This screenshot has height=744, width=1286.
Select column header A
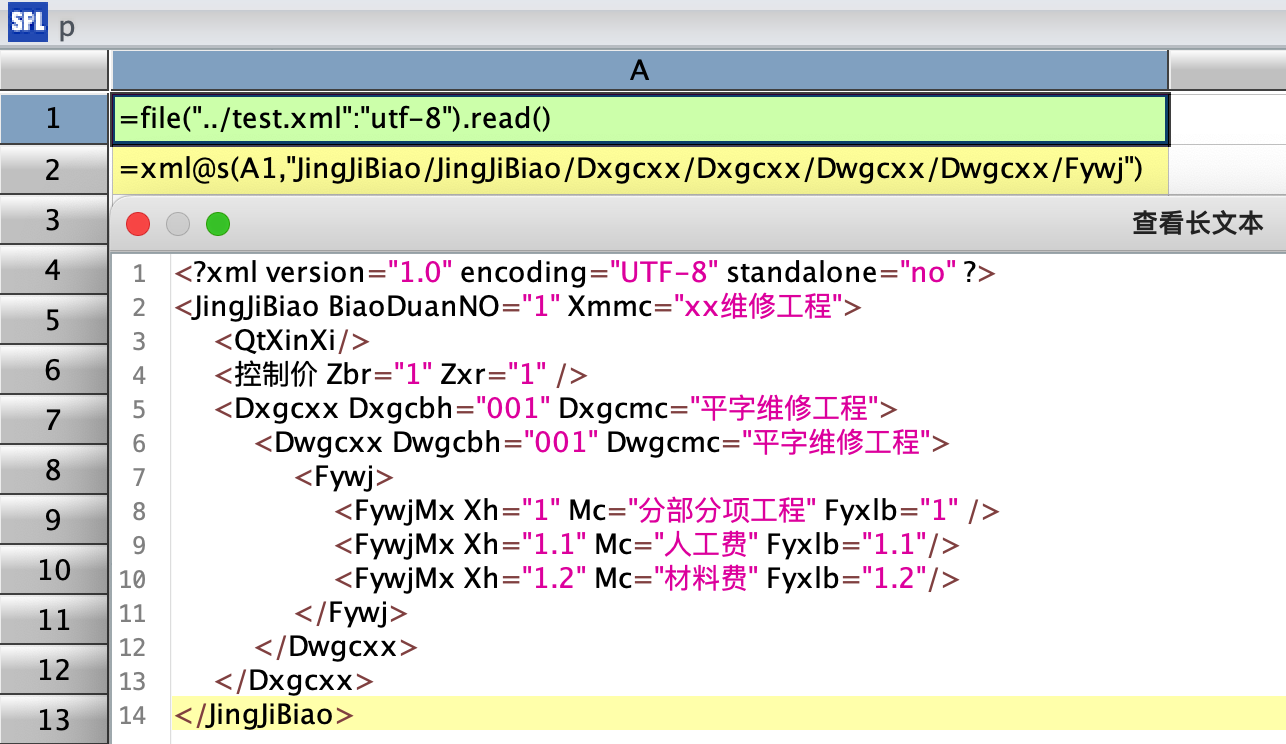[639, 69]
